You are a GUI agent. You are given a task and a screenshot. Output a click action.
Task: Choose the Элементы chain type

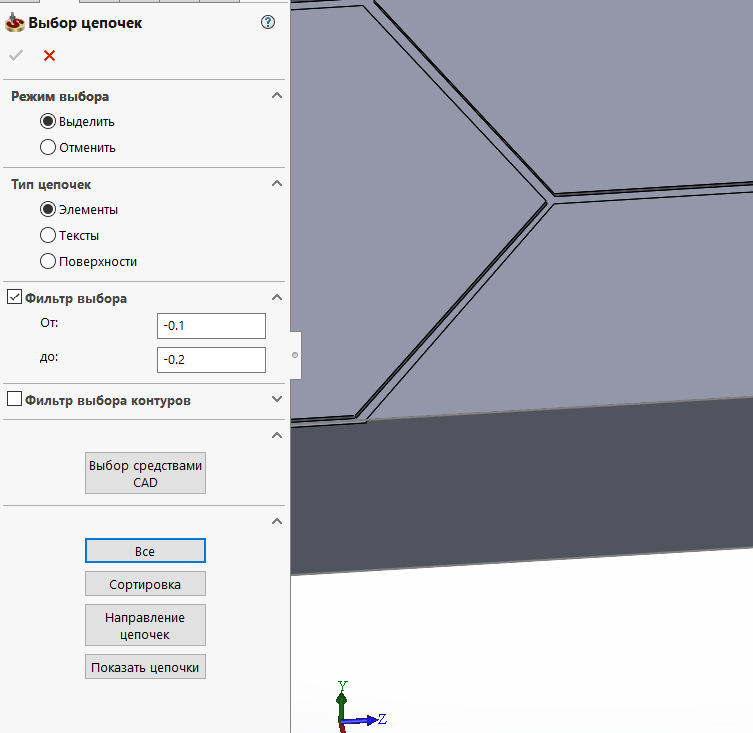[48, 209]
